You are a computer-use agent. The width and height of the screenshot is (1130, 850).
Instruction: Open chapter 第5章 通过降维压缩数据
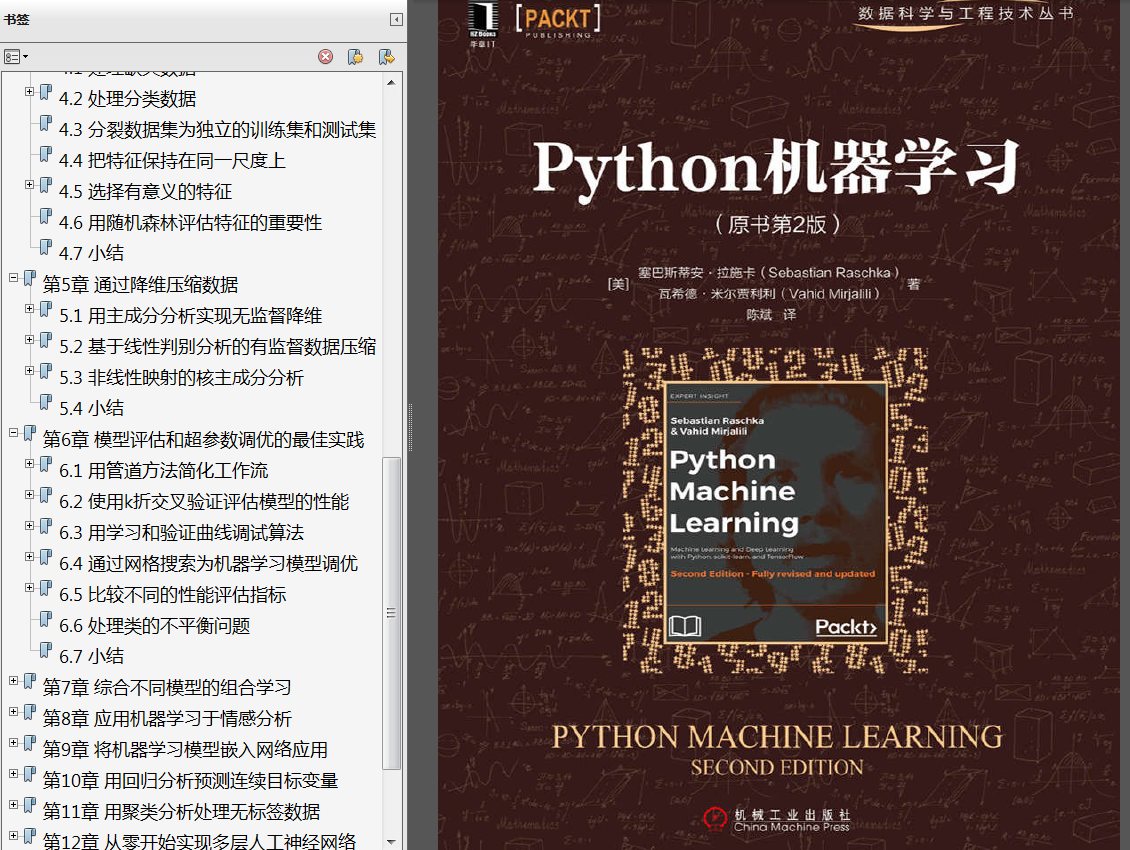tap(141, 285)
